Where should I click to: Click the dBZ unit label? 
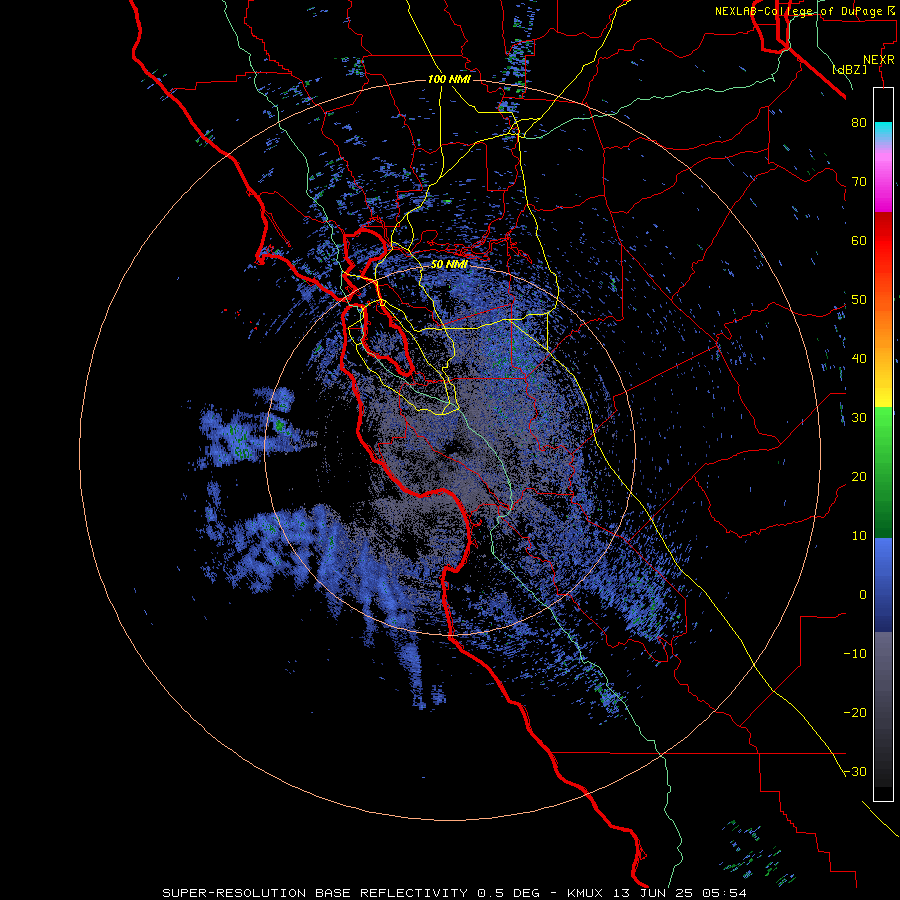[x=849, y=69]
